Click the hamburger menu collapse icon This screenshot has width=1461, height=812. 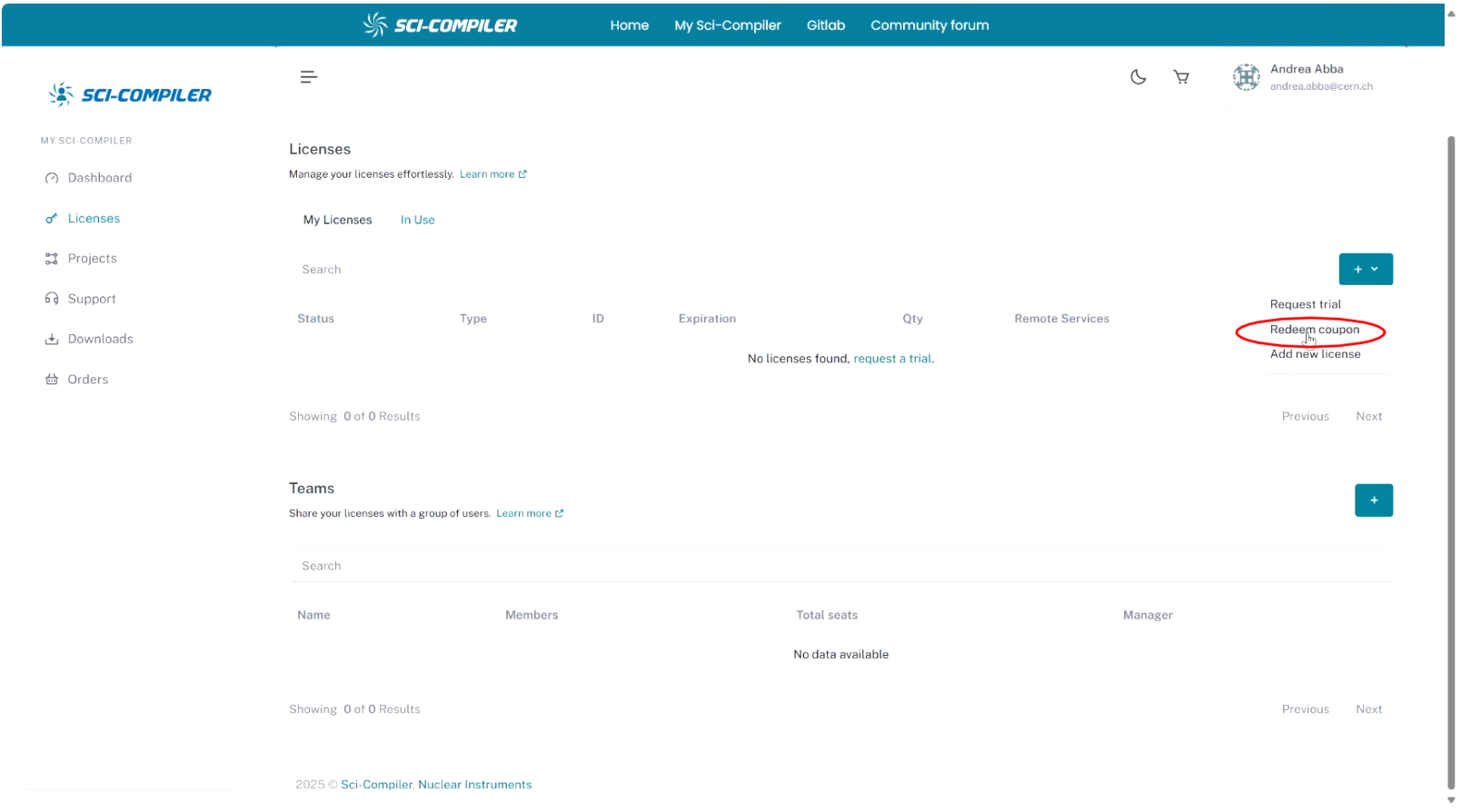pyautogui.click(x=309, y=77)
